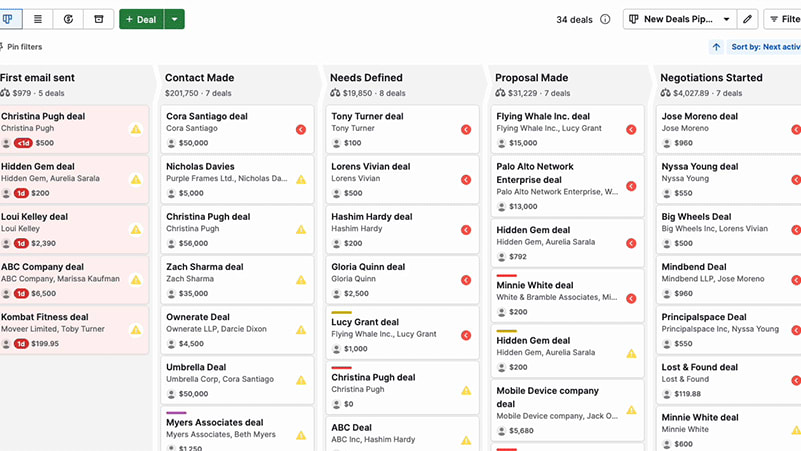Click Pin filters
This screenshot has width=801, height=451.
pyautogui.click(x=21, y=47)
